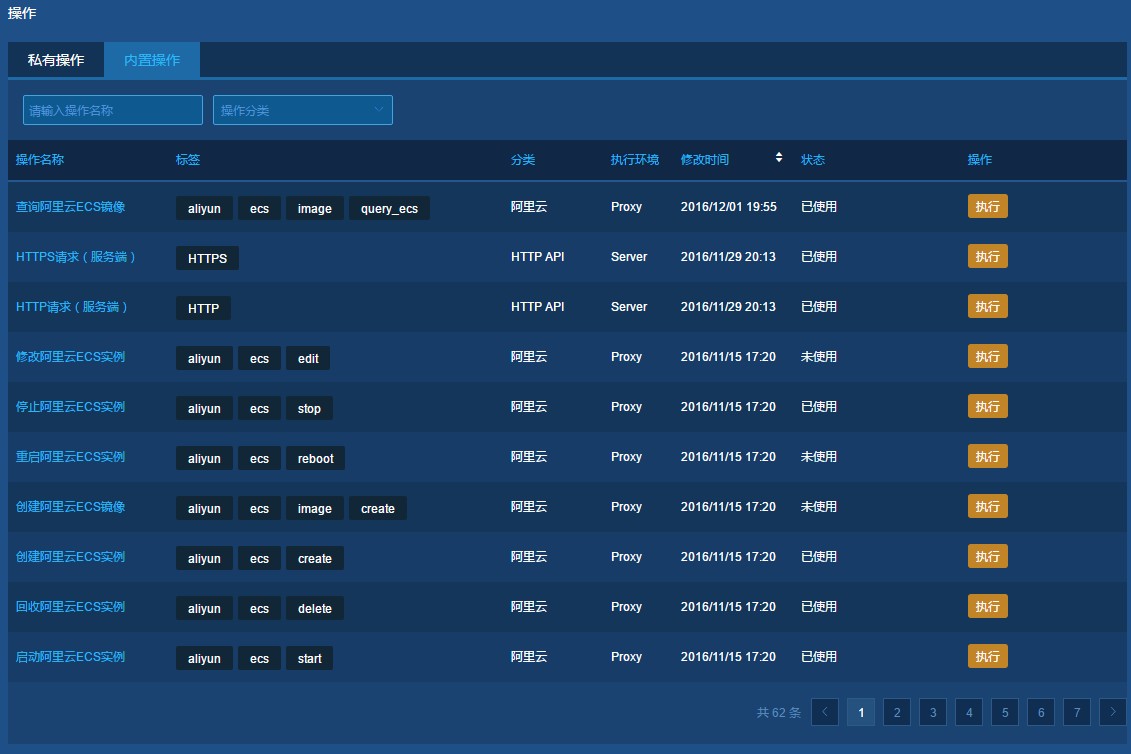This screenshot has width=1131, height=754.
Task: Go to page 3
Action: click(933, 712)
